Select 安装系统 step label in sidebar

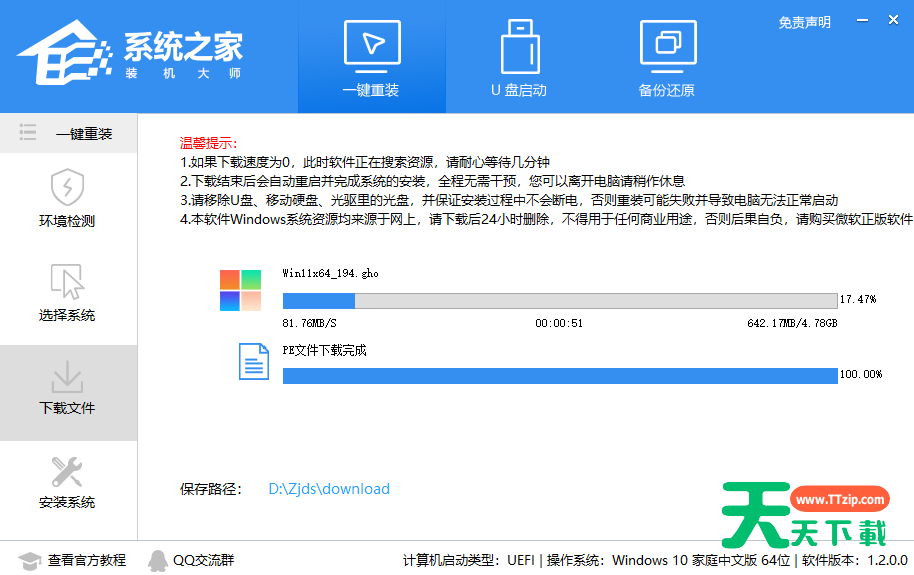point(67,503)
